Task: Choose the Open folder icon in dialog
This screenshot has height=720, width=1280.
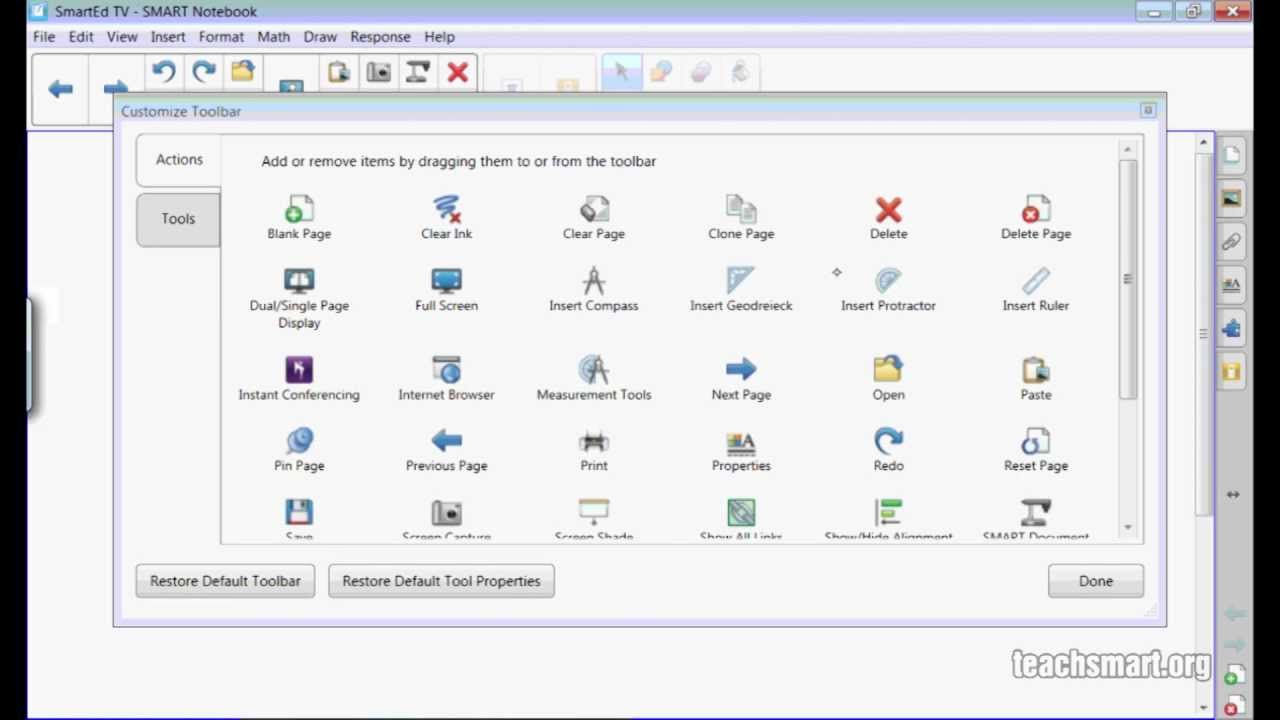Action: (888, 370)
